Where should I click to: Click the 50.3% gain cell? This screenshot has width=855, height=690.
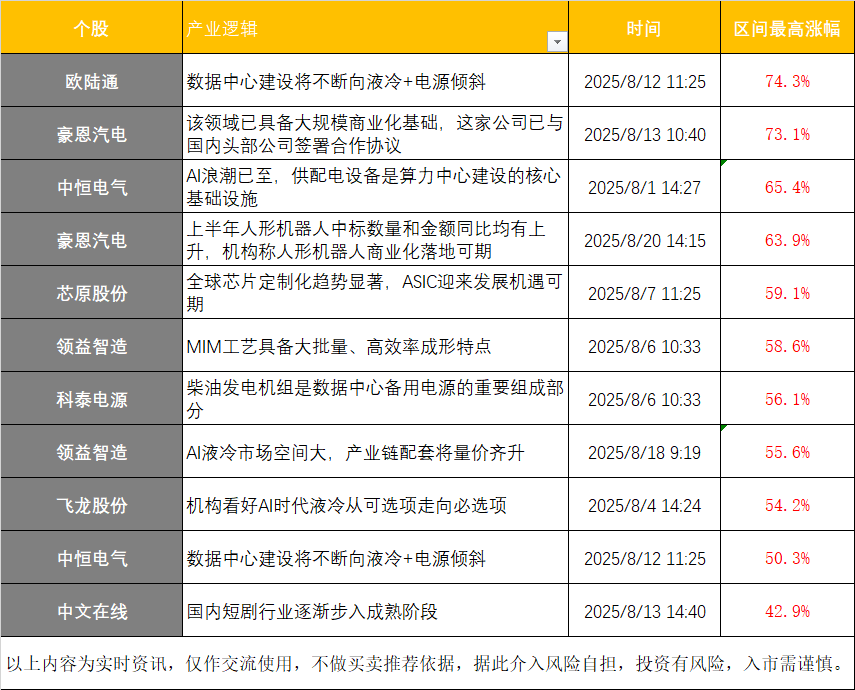(787, 557)
